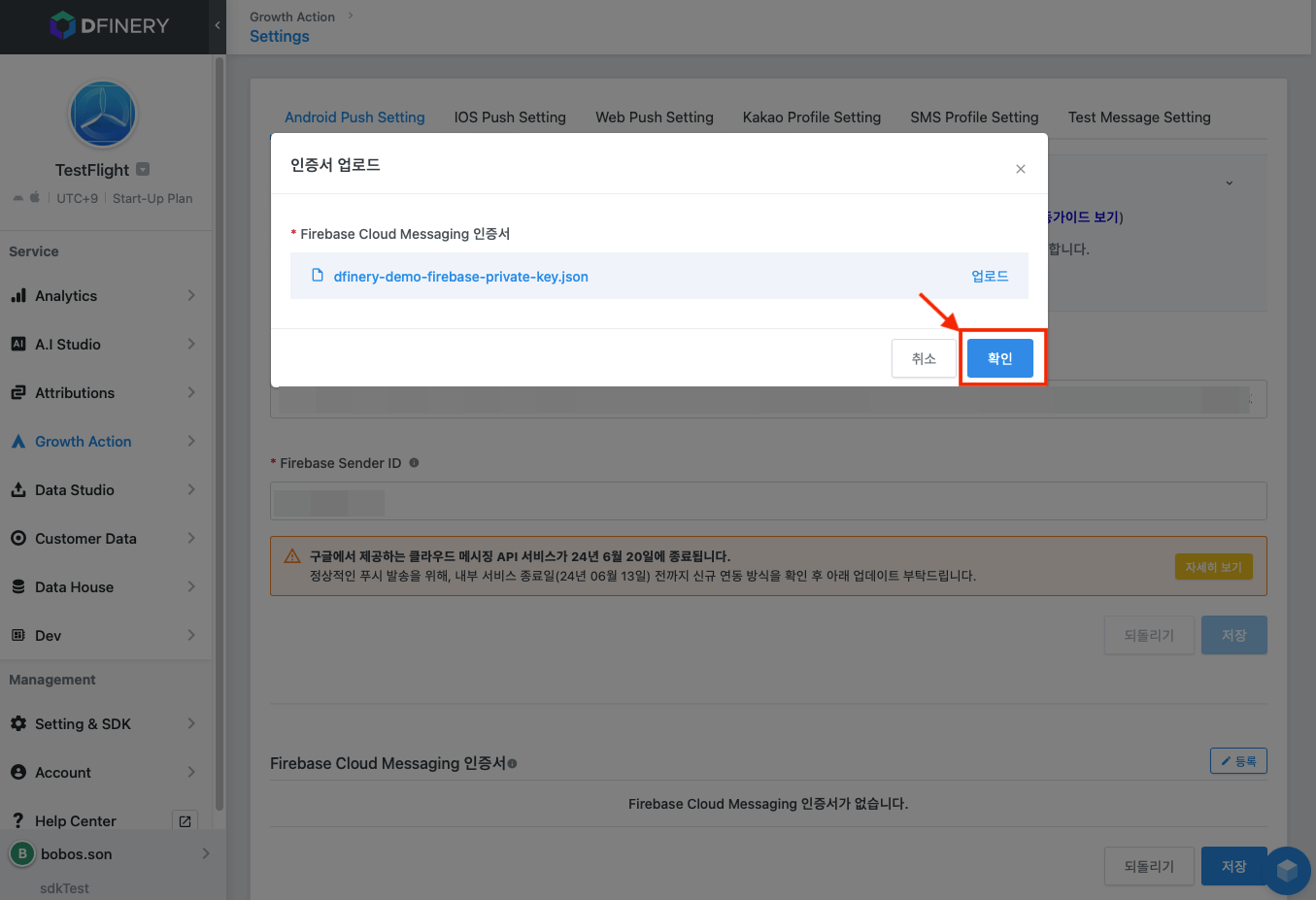Open the TestFlight app switcher dropdown

[x=143, y=169]
